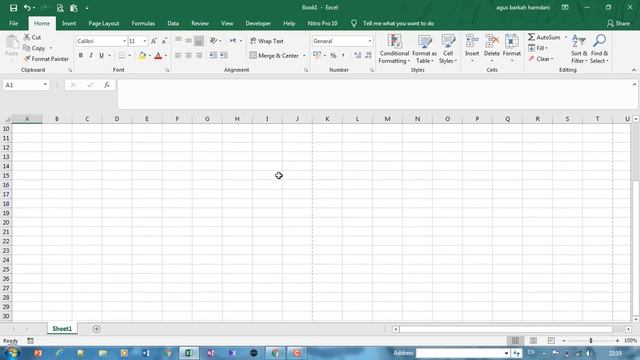Switch to the Page Layout tab
The image size is (640, 360).
click(104, 23)
